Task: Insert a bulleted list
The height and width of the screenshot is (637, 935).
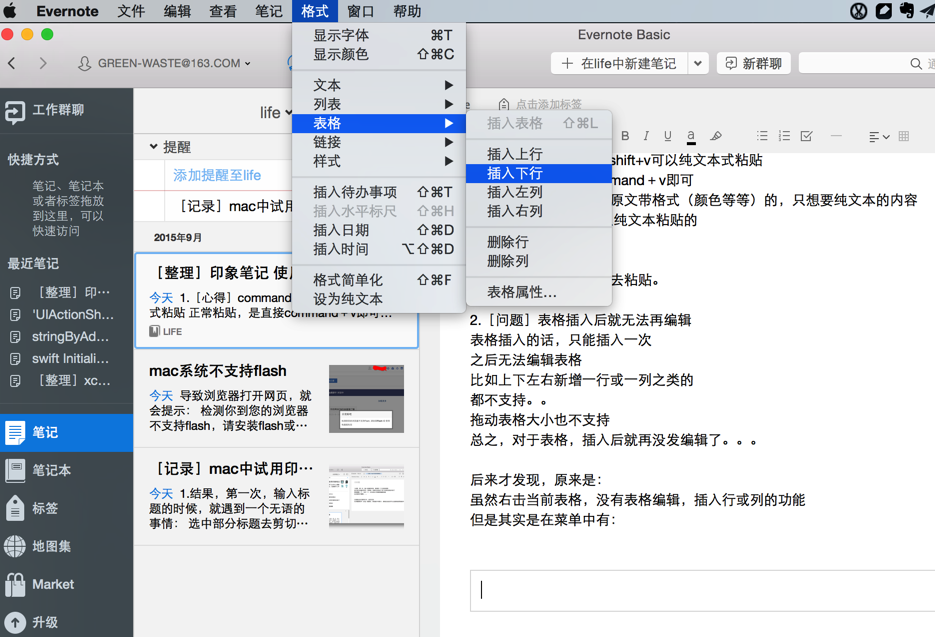Action: (x=762, y=136)
